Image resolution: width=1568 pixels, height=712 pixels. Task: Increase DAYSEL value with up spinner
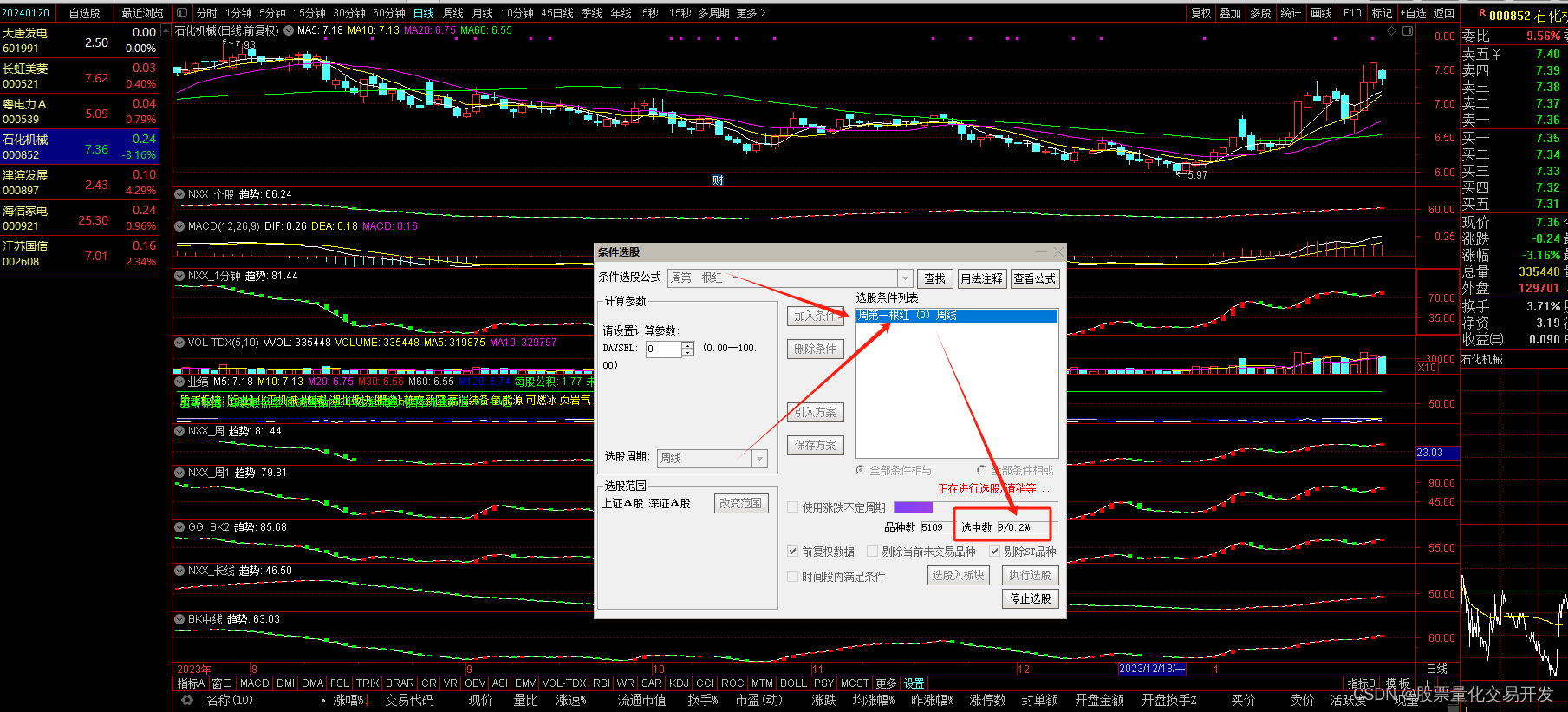(x=688, y=345)
